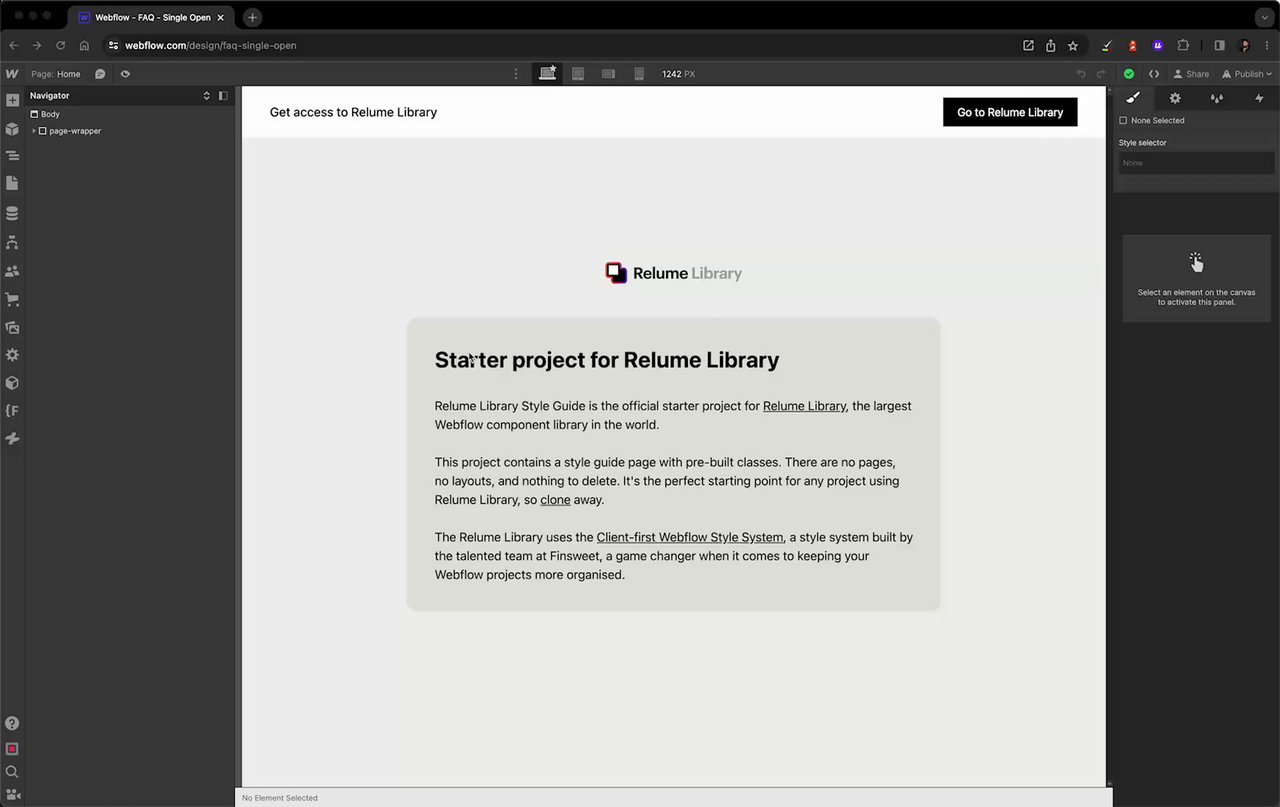1280x807 pixels.
Task: Select Body in the Navigator
Action: click(45, 114)
